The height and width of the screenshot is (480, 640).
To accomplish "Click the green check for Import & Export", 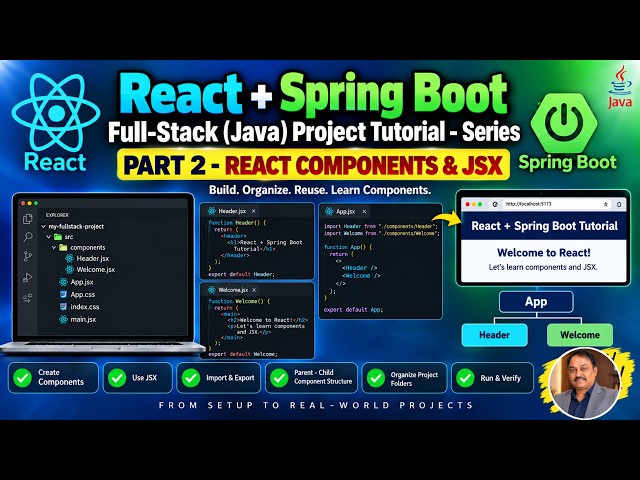I will click(x=191, y=378).
